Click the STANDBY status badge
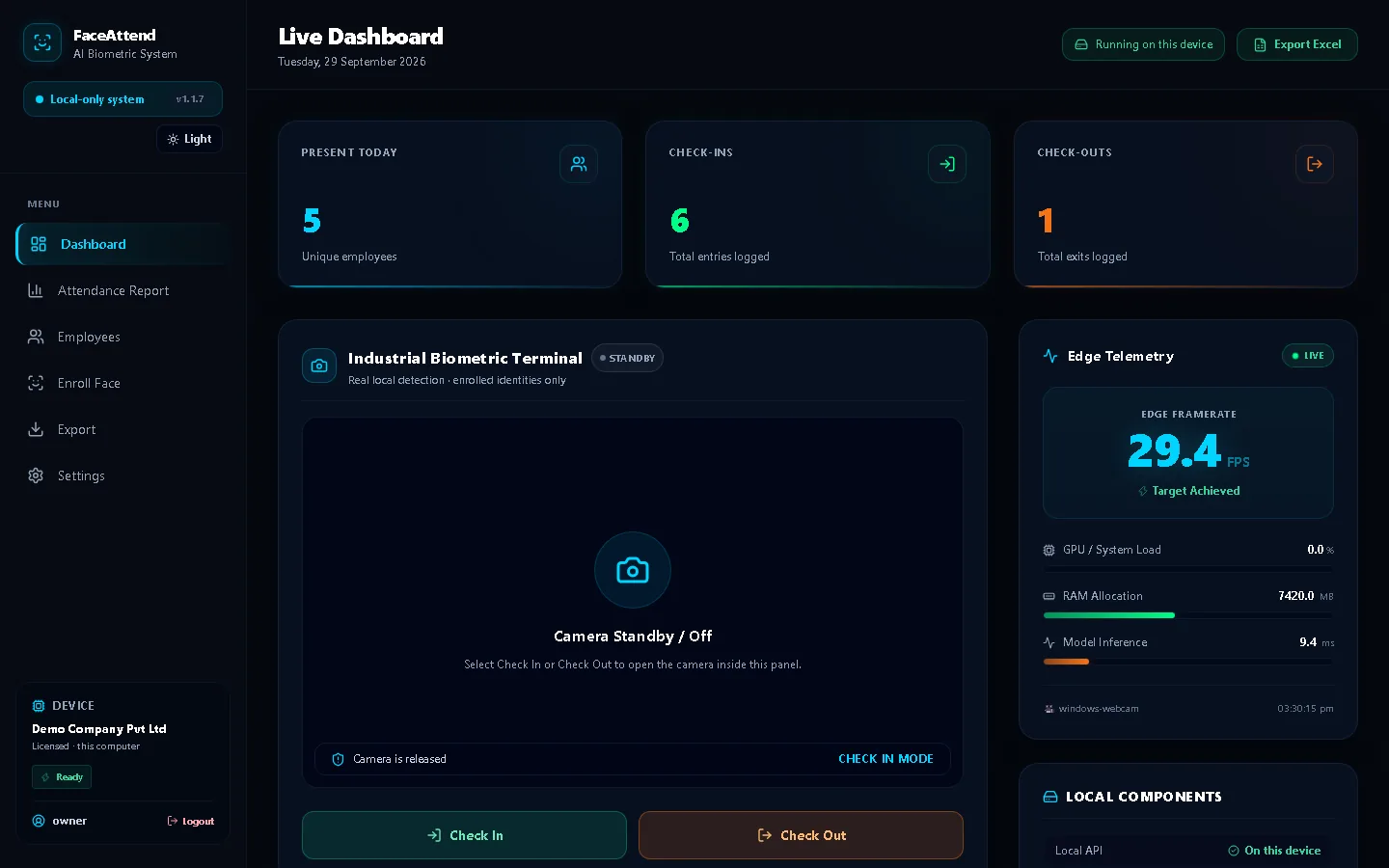Viewport: 1389px width, 868px height. click(x=627, y=358)
